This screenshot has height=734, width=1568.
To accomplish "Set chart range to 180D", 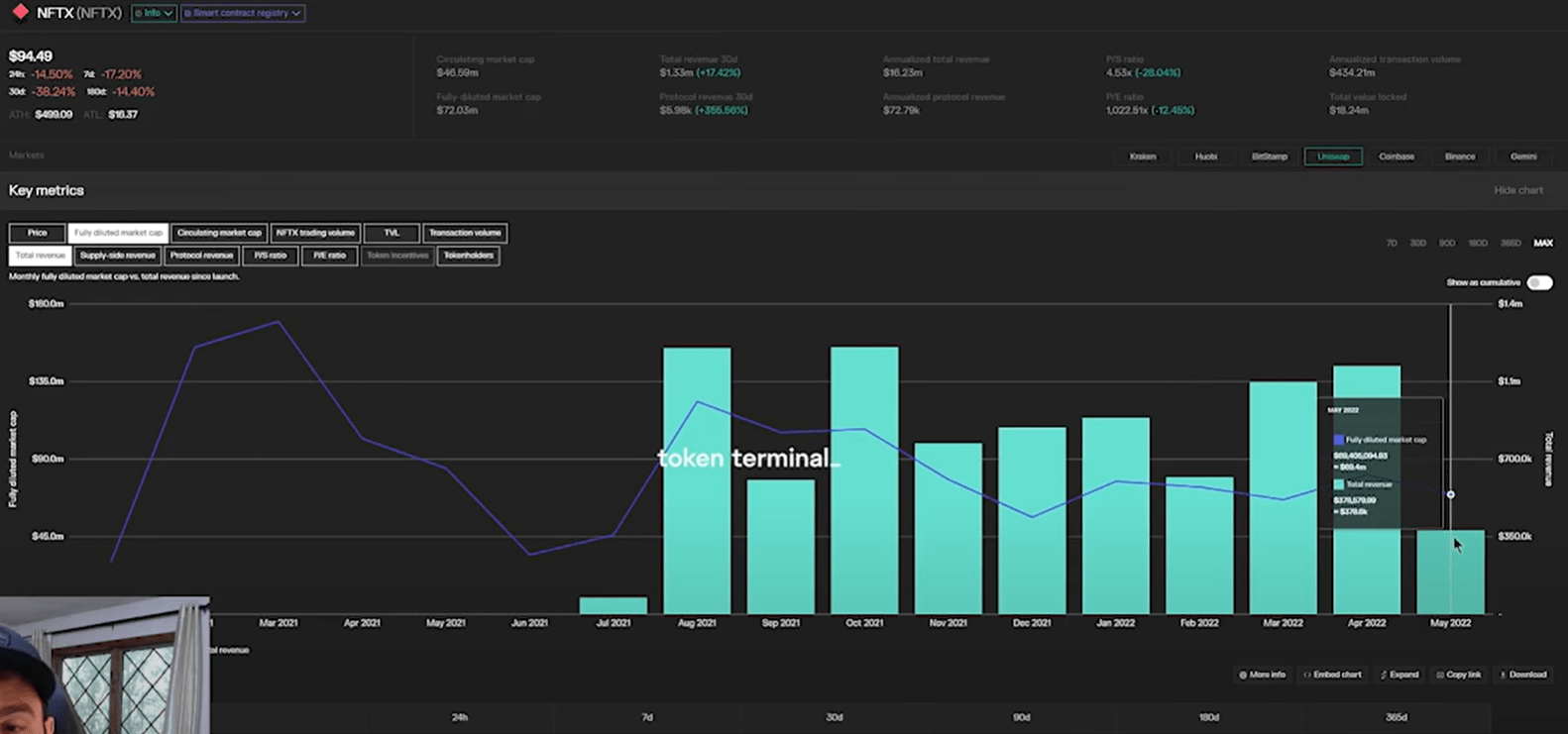I will tap(1478, 243).
